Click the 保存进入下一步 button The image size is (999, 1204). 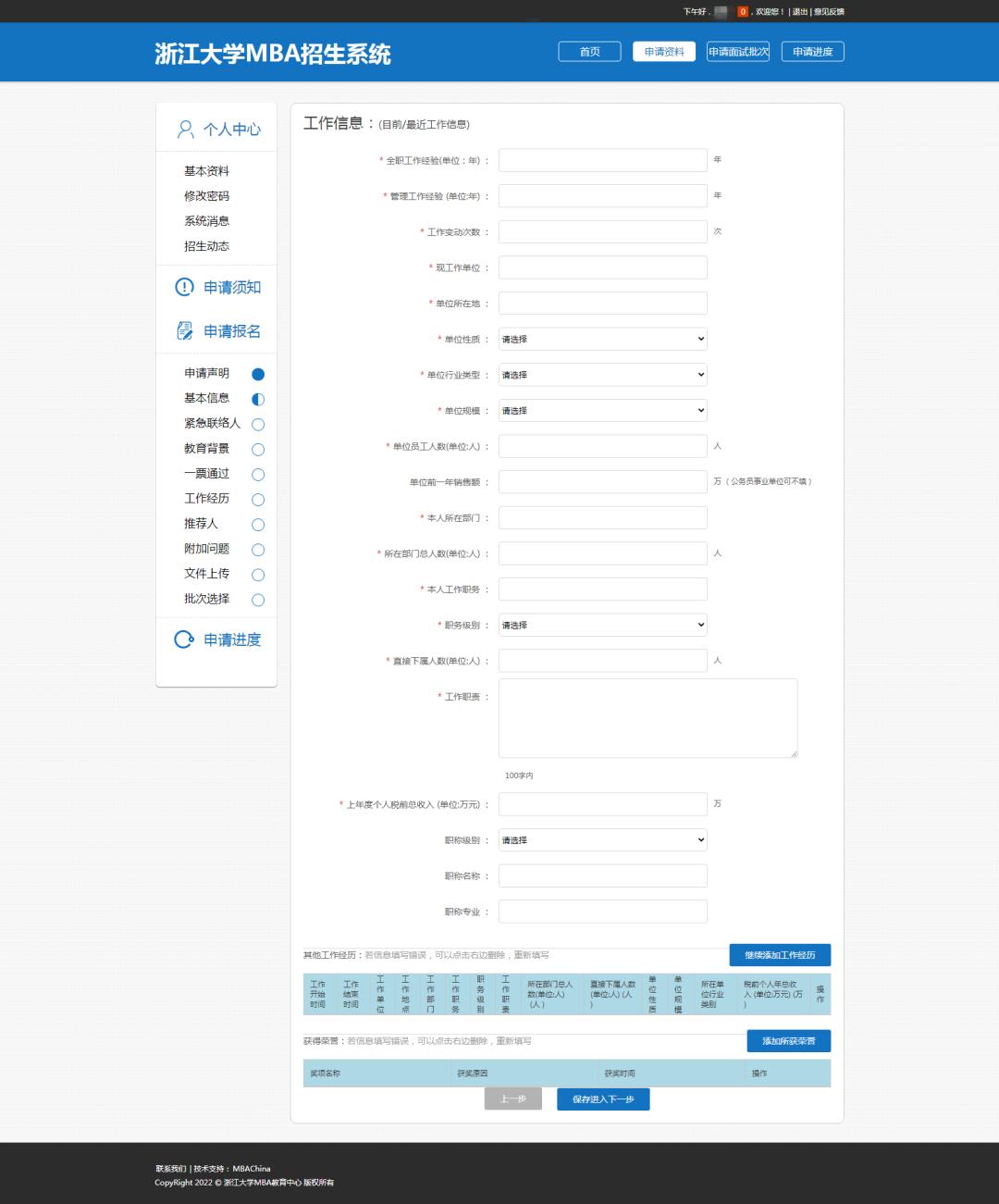pos(602,1099)
